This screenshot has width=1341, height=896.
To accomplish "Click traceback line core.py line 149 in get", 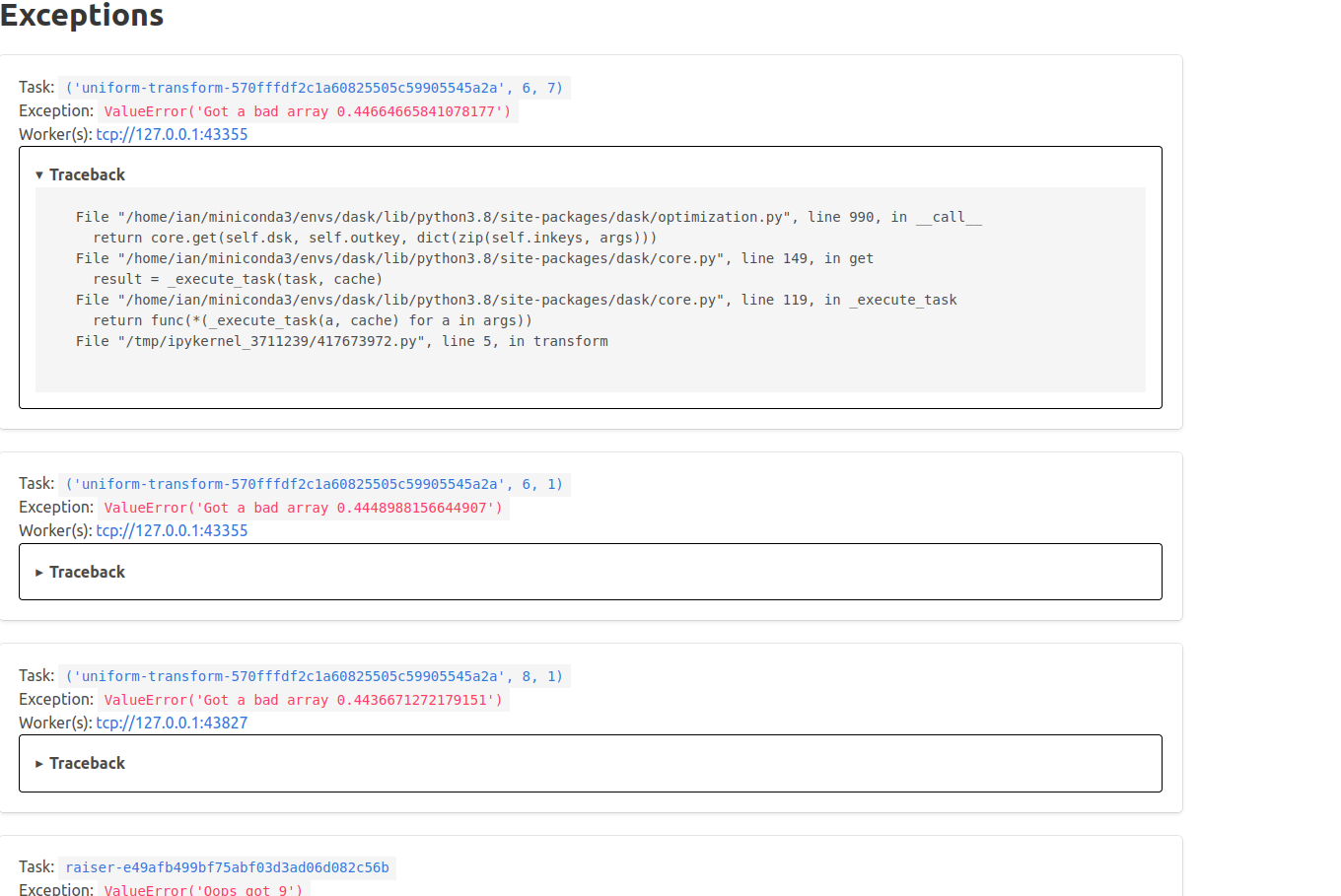I will tap(474, 258).
